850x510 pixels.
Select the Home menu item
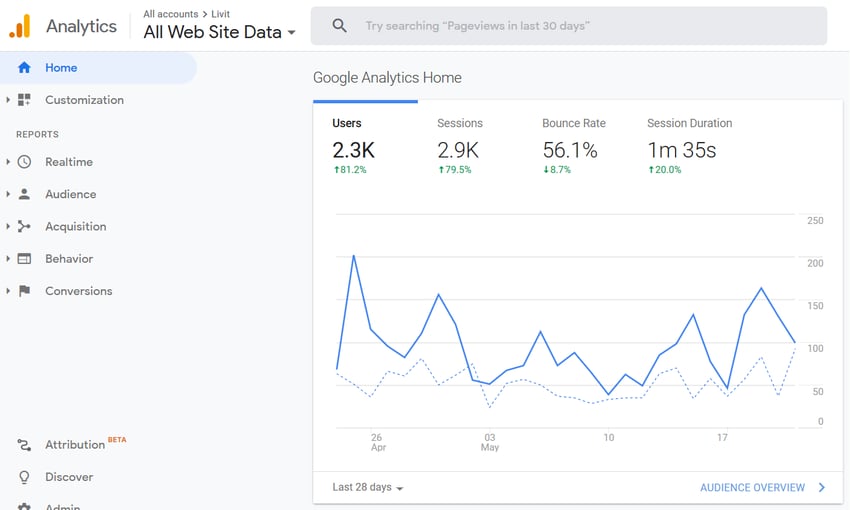[98, 68]
